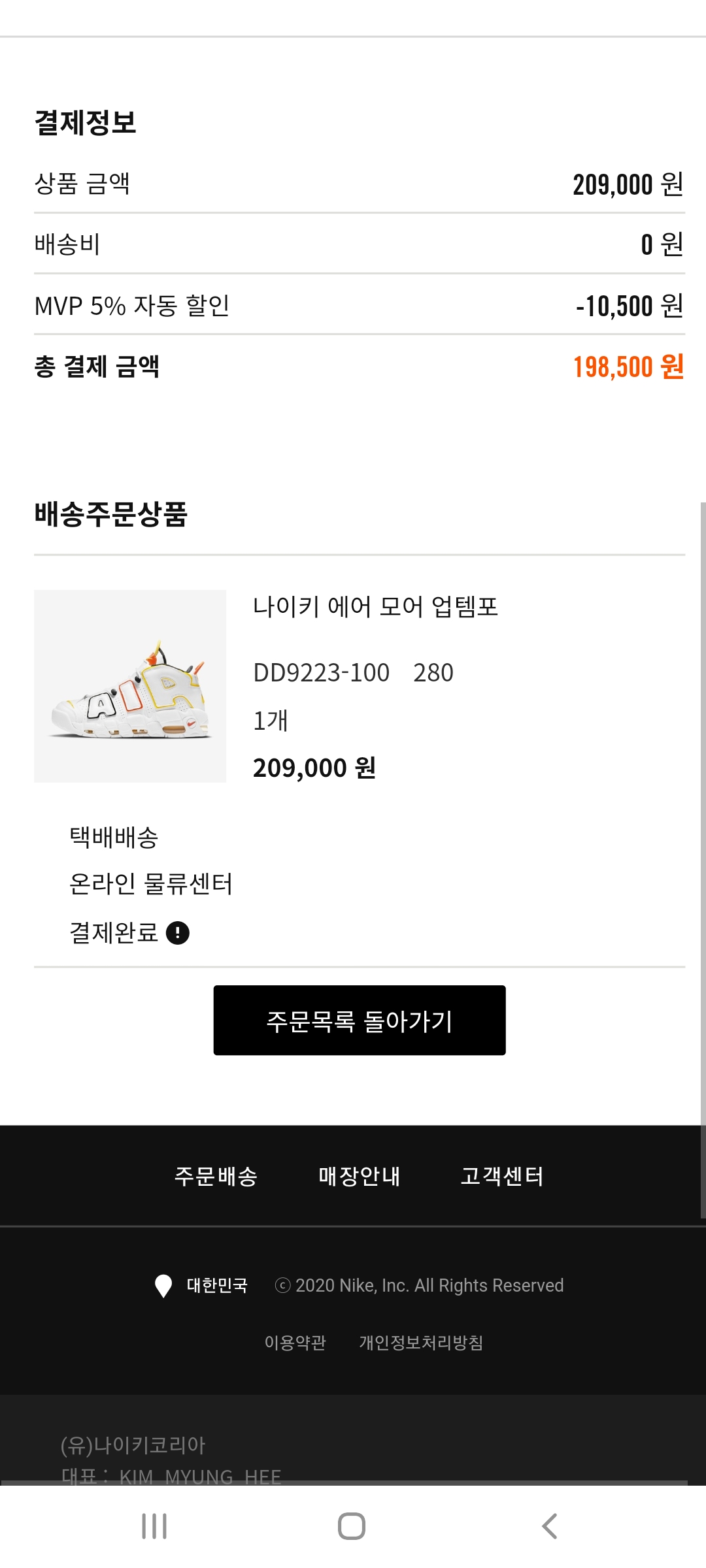Tap the Android home navigation icon
The height and width of the screenshot is (1568, 706).
(x=352, y=1526)
